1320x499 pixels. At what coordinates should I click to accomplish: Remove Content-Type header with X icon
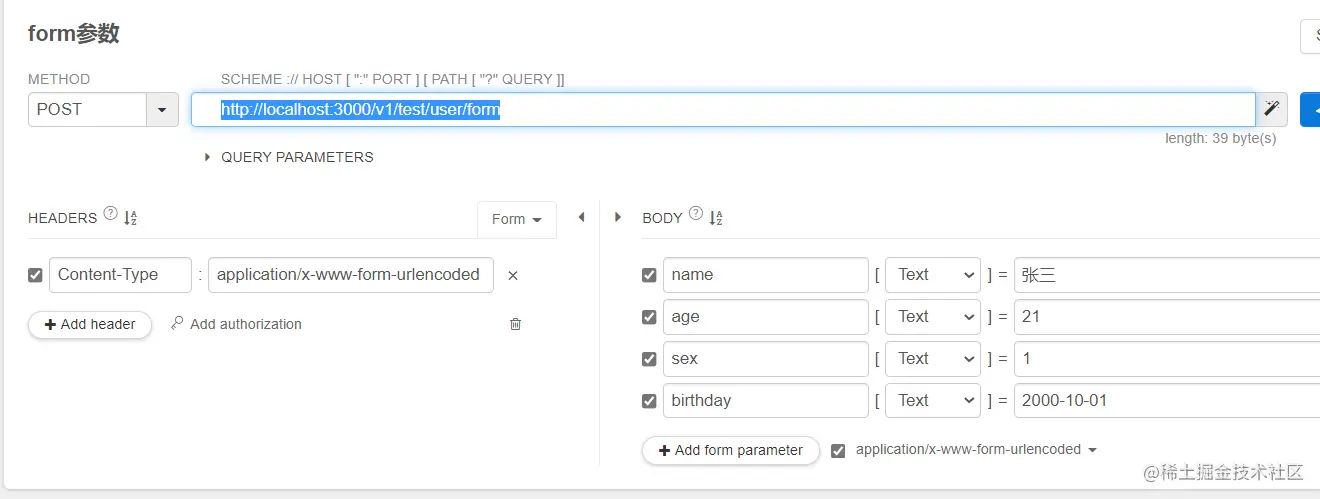point(513,275)
